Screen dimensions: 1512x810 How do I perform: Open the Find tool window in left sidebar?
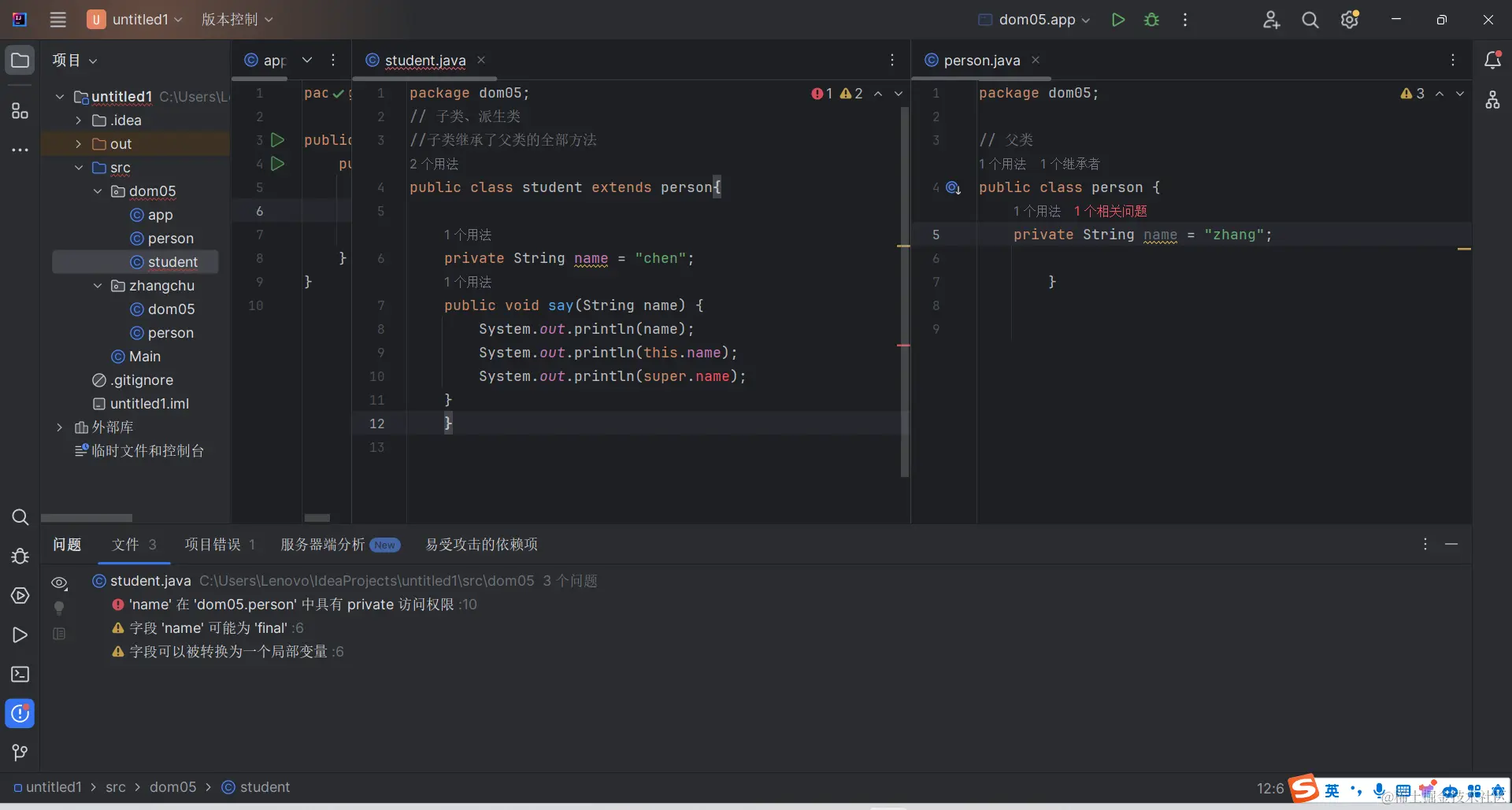tap(20, 517)
